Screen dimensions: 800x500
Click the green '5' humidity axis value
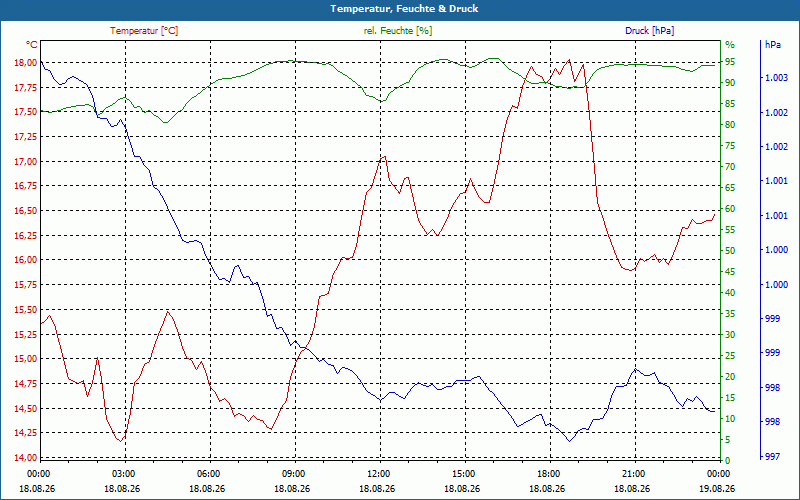pyautogui.click(x=728, y=440)
